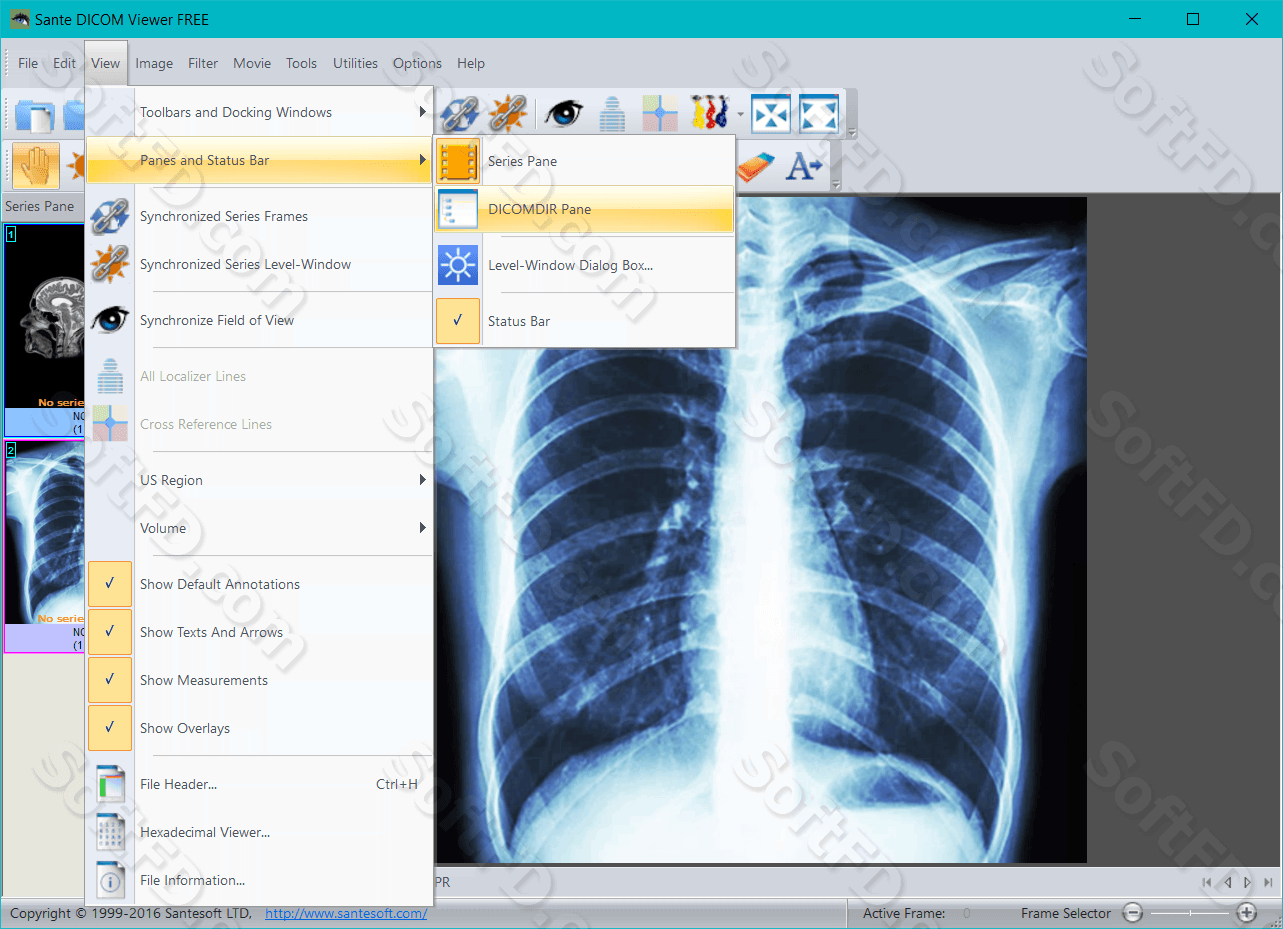This screenshot has width=1283, height=929.
Task: Click the Frame Selector minus button
Action: coord(1132,913)
